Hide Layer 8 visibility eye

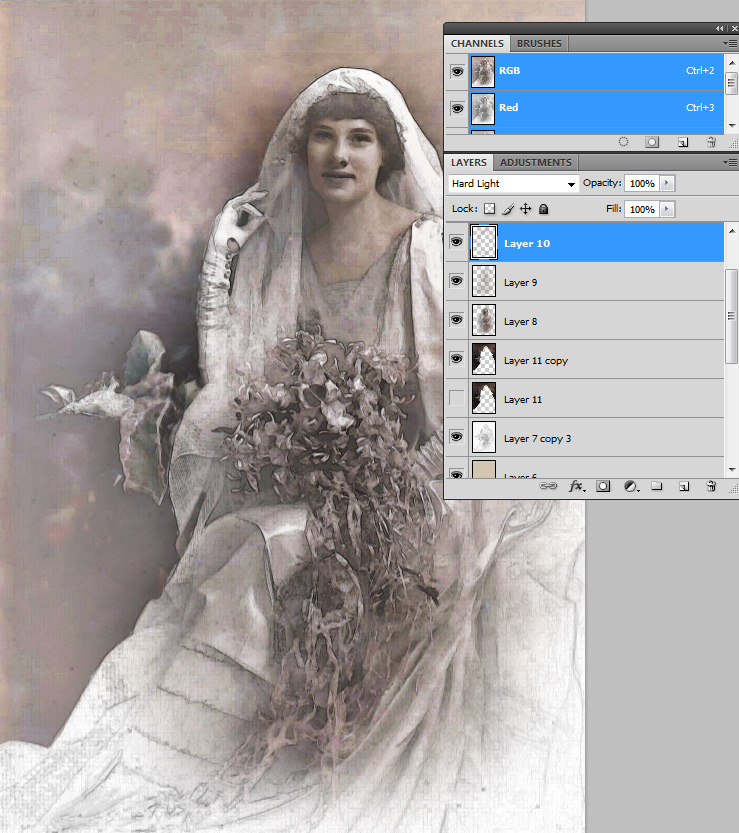point(456,319)
